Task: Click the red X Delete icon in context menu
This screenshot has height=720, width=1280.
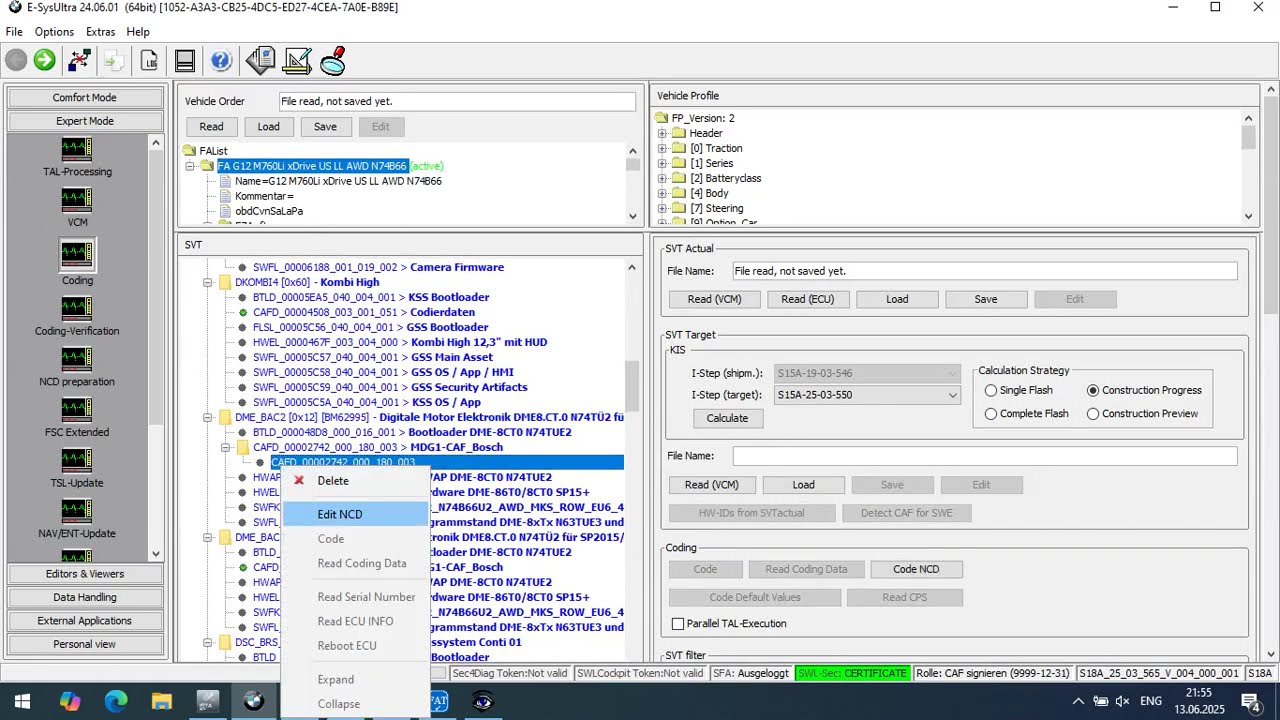Action: [x=298, y=481]
